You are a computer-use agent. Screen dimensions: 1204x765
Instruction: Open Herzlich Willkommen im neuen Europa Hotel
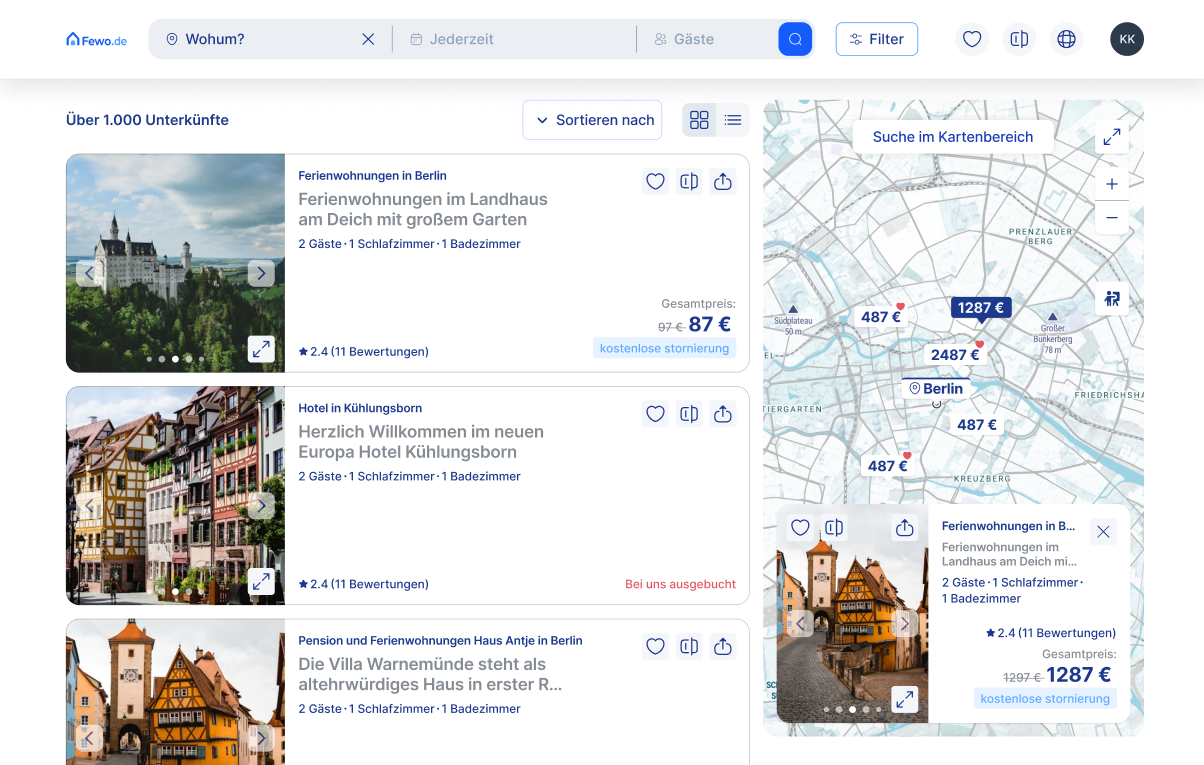pyautogui.click(x=421, y=441)
